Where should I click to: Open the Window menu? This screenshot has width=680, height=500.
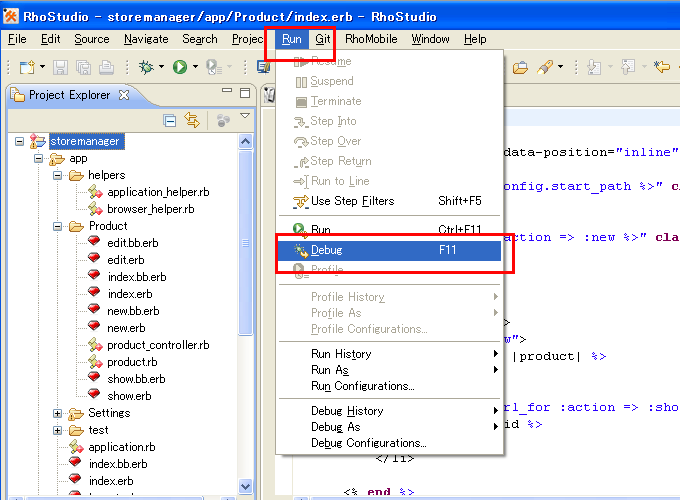pos(430,39)
